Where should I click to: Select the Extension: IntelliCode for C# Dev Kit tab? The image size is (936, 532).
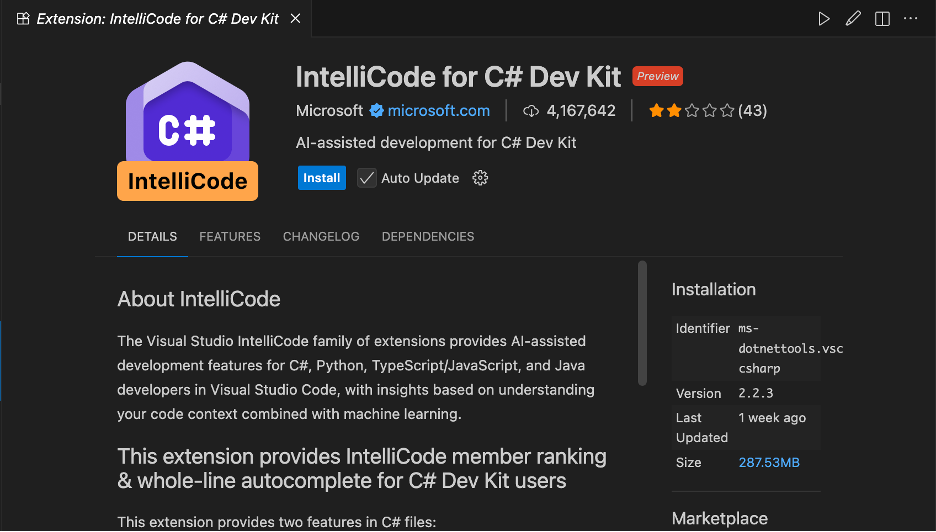point(158,19)
